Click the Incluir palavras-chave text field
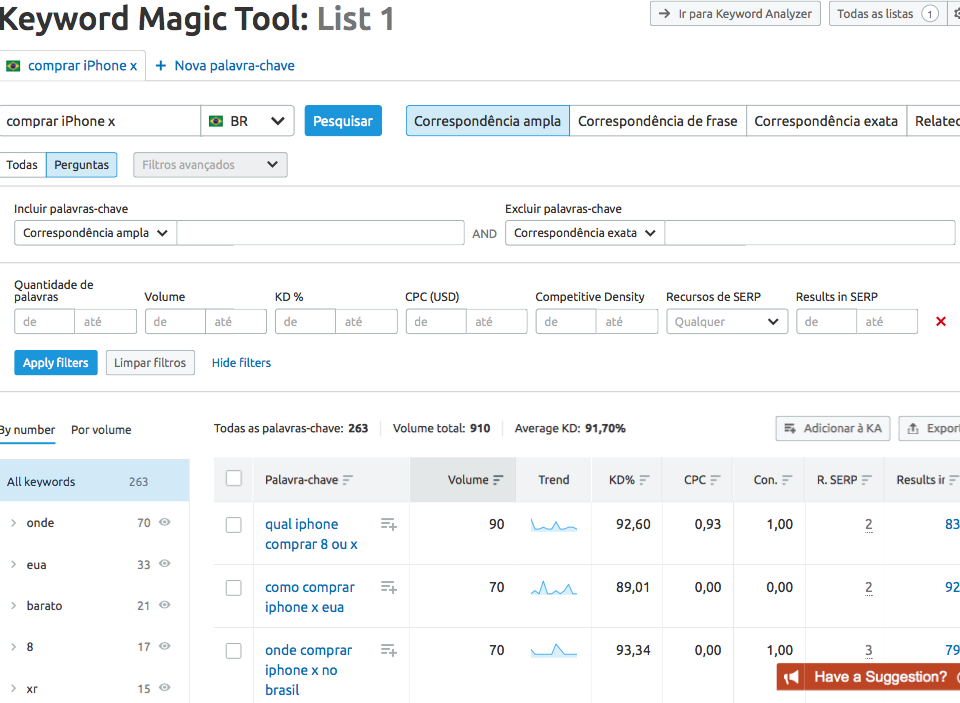The image size is (960, 703). pos(320,233)
